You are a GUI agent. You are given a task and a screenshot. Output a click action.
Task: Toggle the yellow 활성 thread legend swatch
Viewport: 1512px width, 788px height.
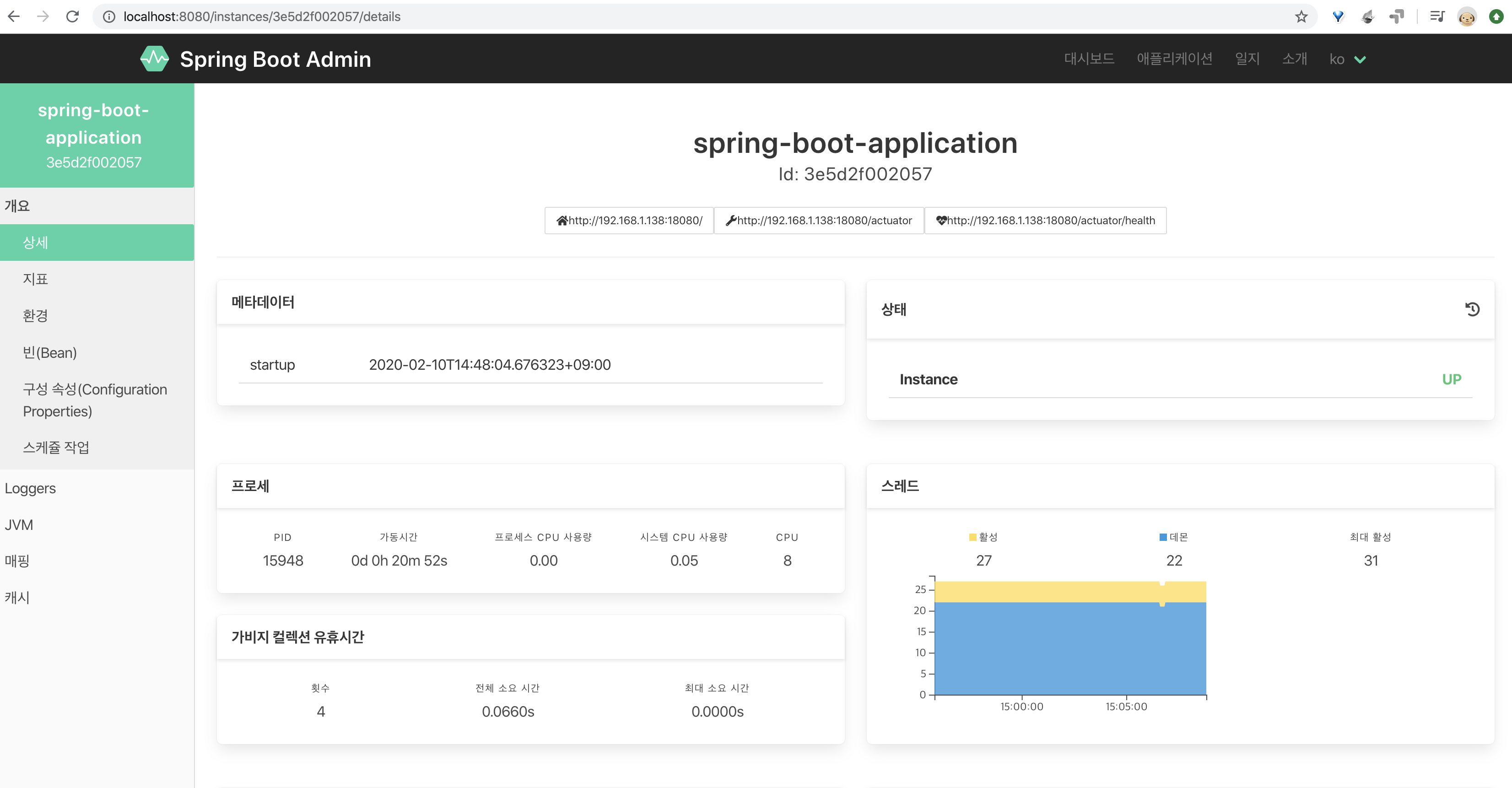point(972,537)
